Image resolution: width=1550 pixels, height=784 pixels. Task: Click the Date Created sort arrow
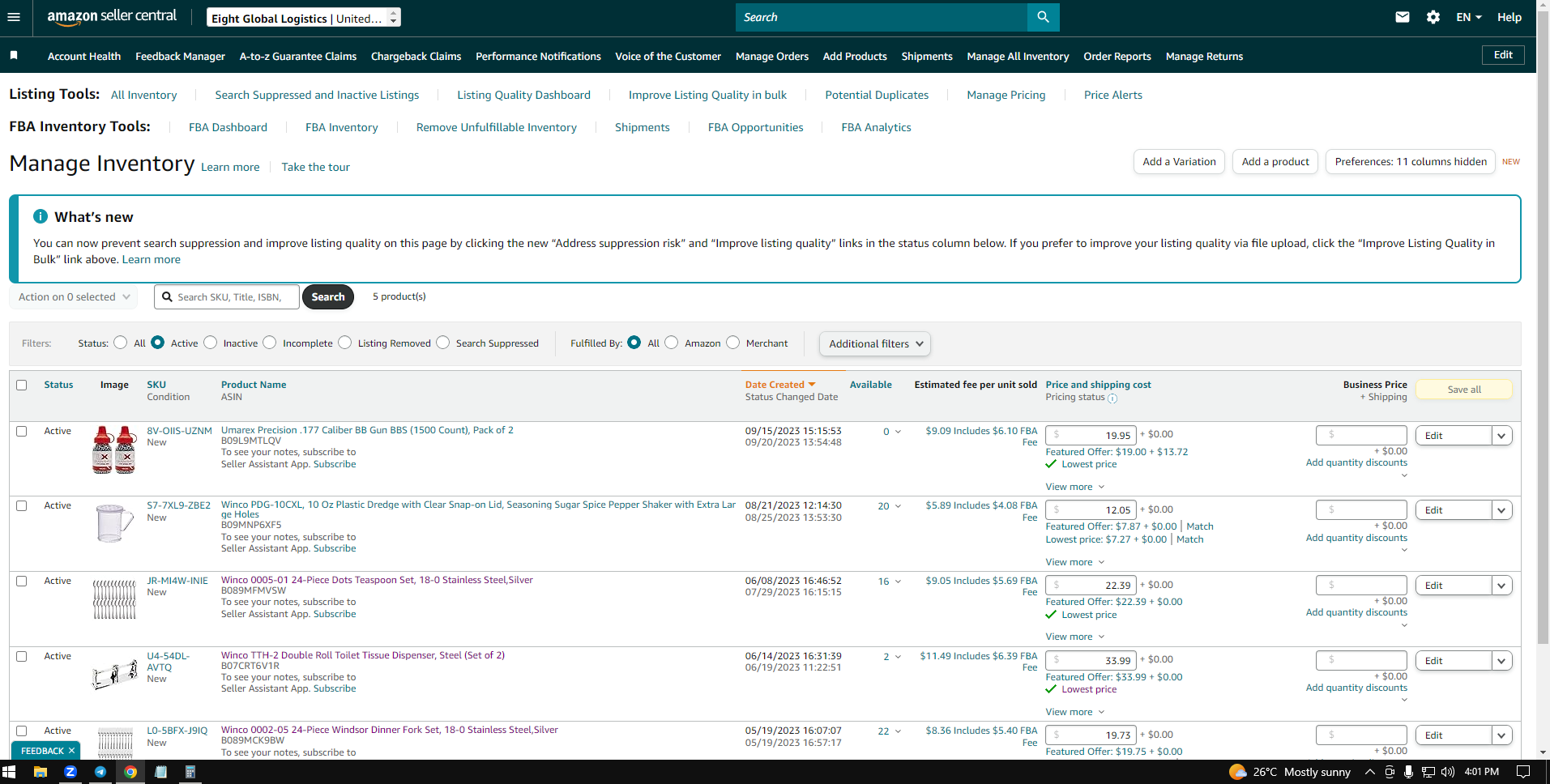click(812, 385)
